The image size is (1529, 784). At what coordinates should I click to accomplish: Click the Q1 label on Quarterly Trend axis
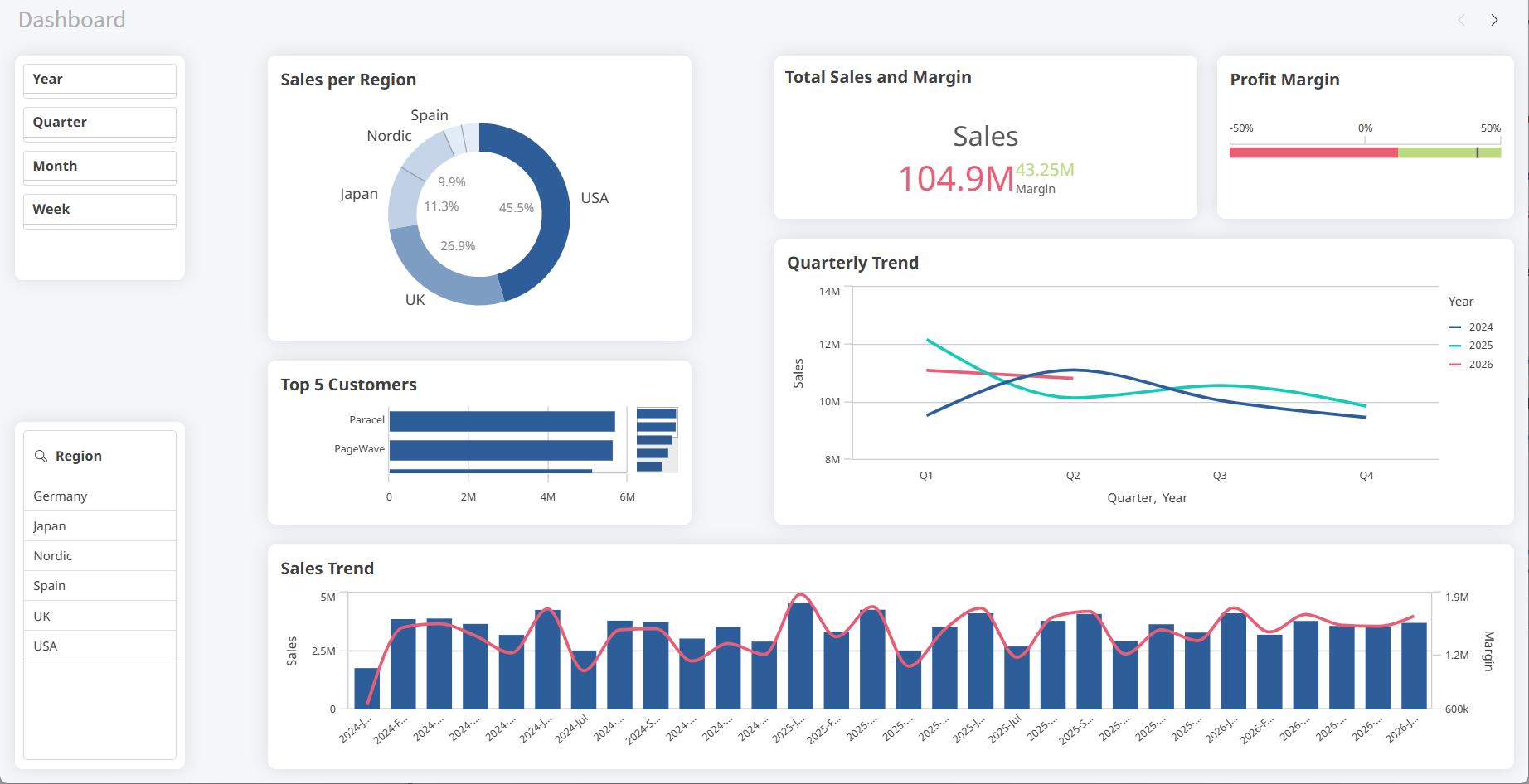pyautogui.click(x=926, y=476)
